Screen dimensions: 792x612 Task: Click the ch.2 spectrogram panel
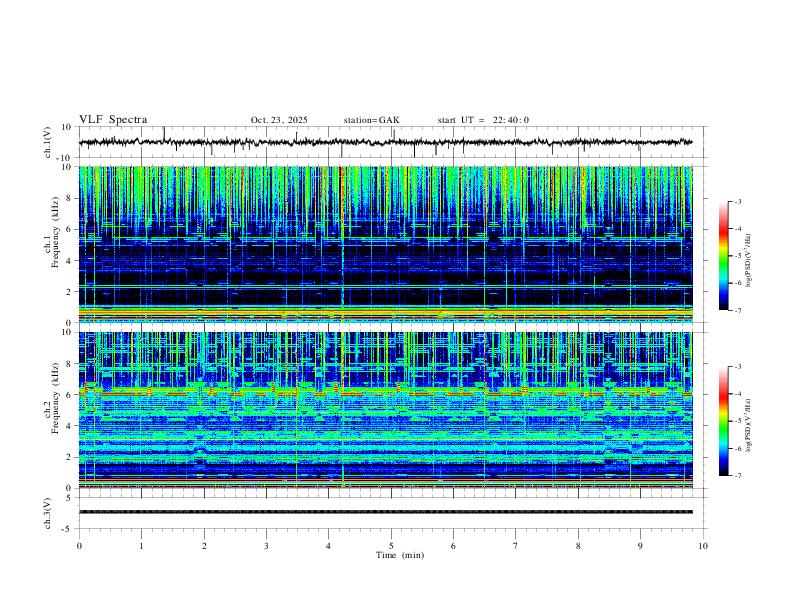[386, 410]
